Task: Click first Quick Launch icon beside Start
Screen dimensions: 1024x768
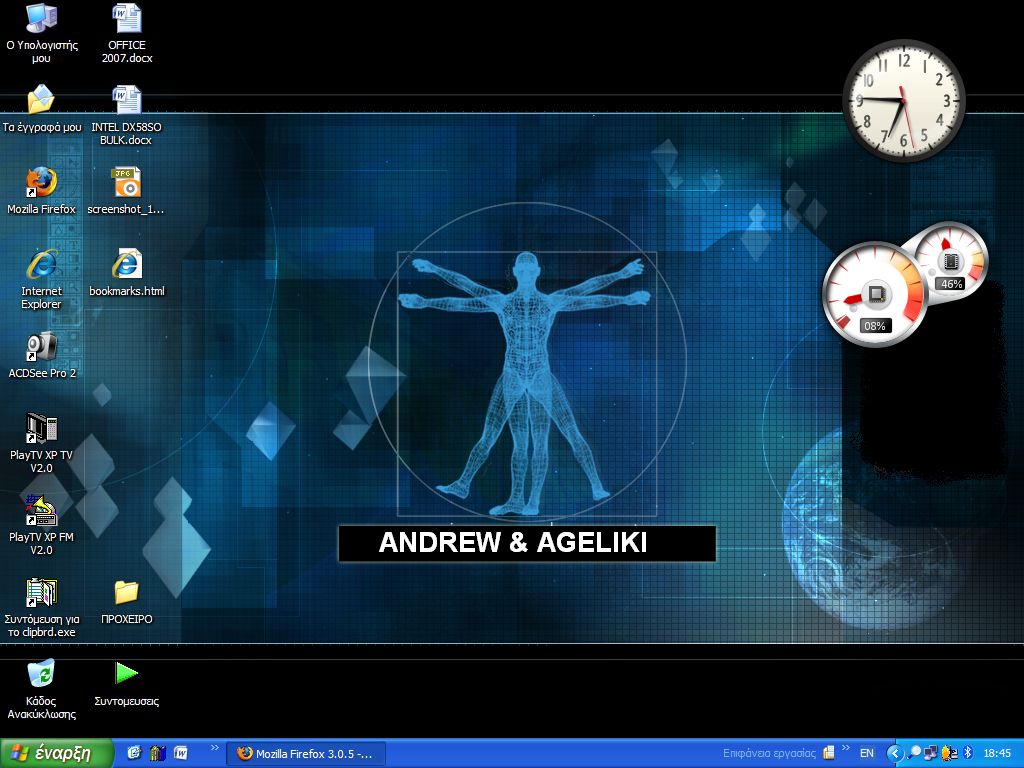Action: [x=134, y=753]
